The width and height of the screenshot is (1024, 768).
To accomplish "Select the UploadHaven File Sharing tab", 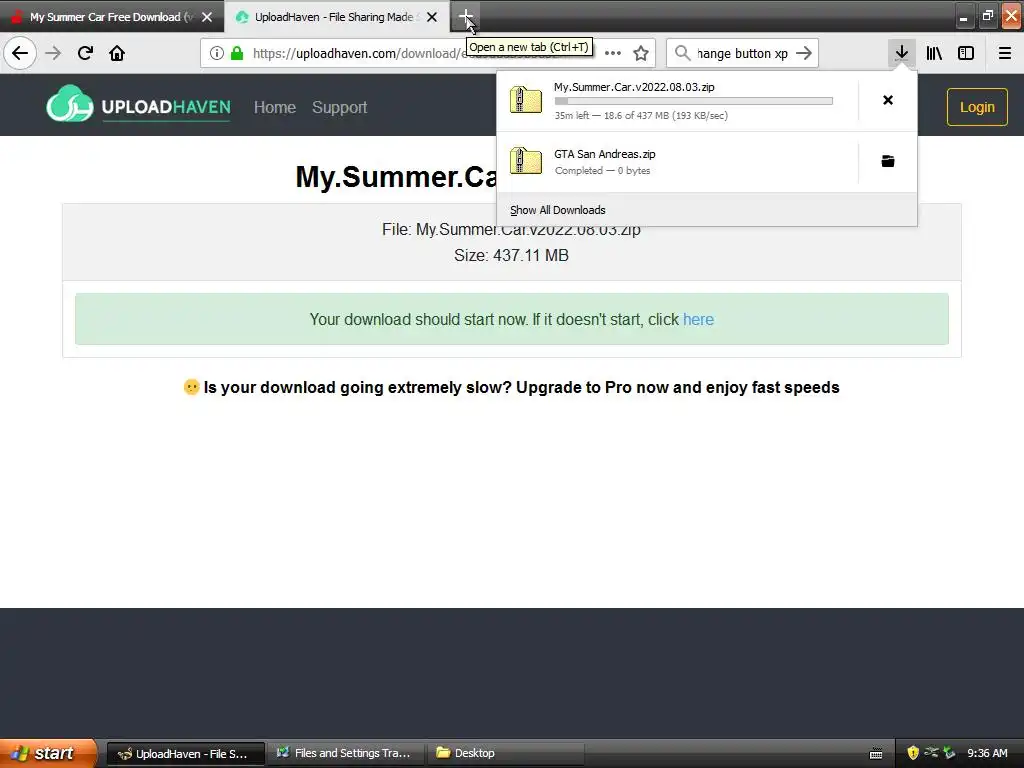I will pos(337,17).
